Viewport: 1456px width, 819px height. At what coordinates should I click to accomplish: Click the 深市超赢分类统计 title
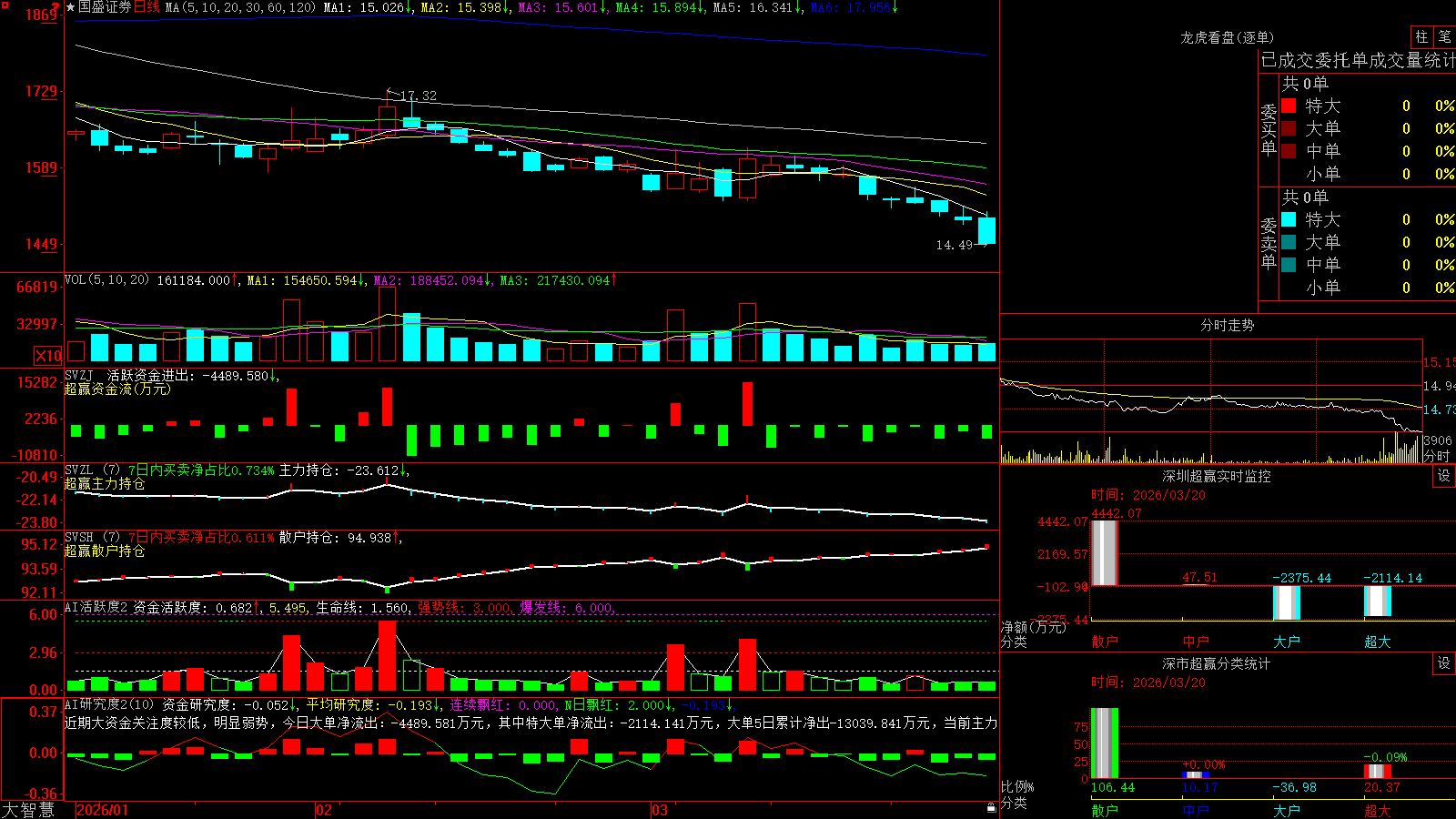[1216, 663]
